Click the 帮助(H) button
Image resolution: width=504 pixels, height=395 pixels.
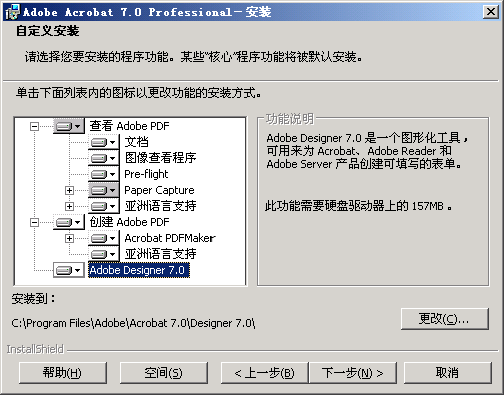(63, 373)
